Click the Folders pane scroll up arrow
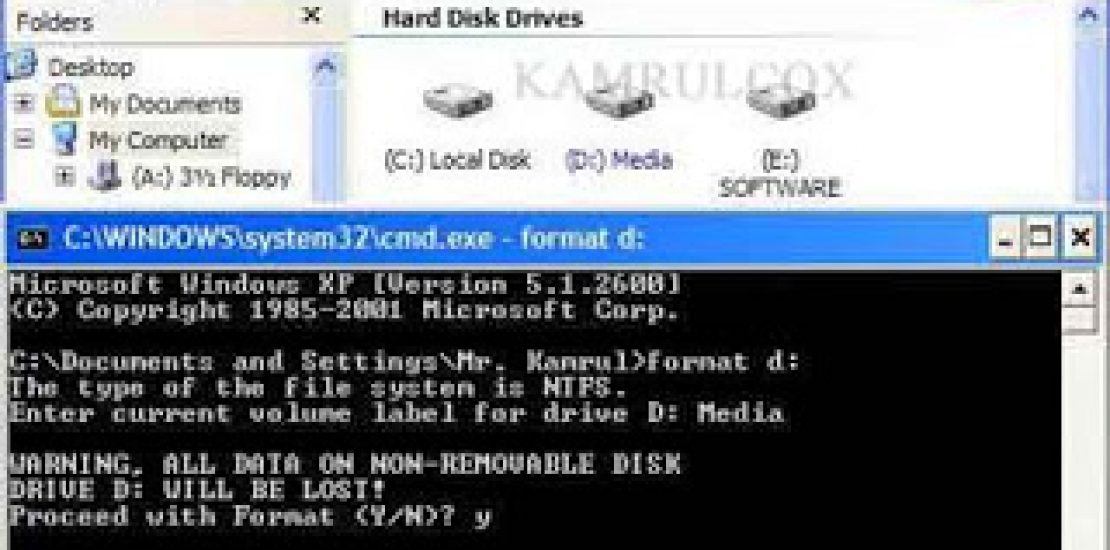The height and width of the screenshot is (550, 1110). [x=325, y=67]
